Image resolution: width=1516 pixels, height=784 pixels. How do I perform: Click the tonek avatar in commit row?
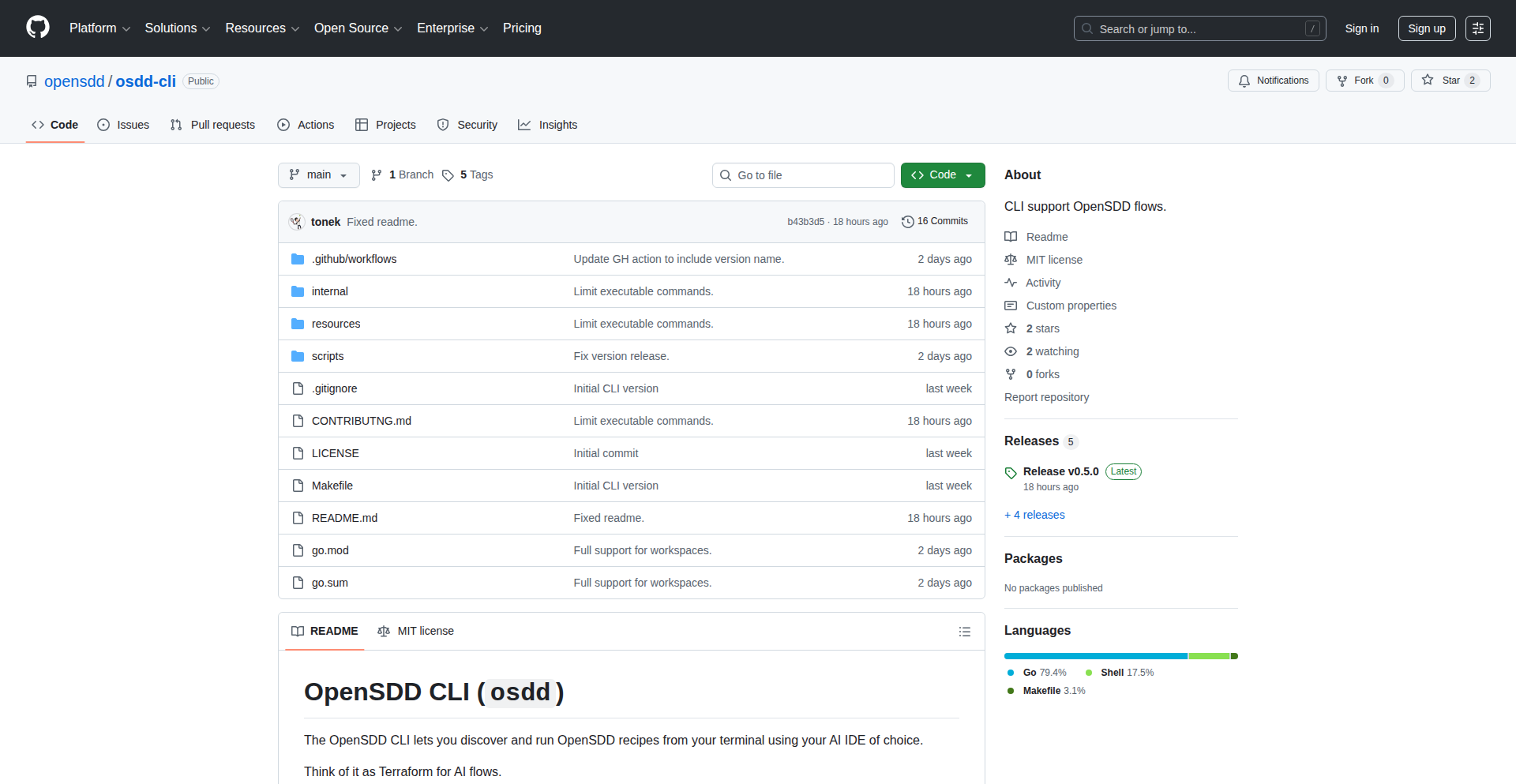click(297, 222)
